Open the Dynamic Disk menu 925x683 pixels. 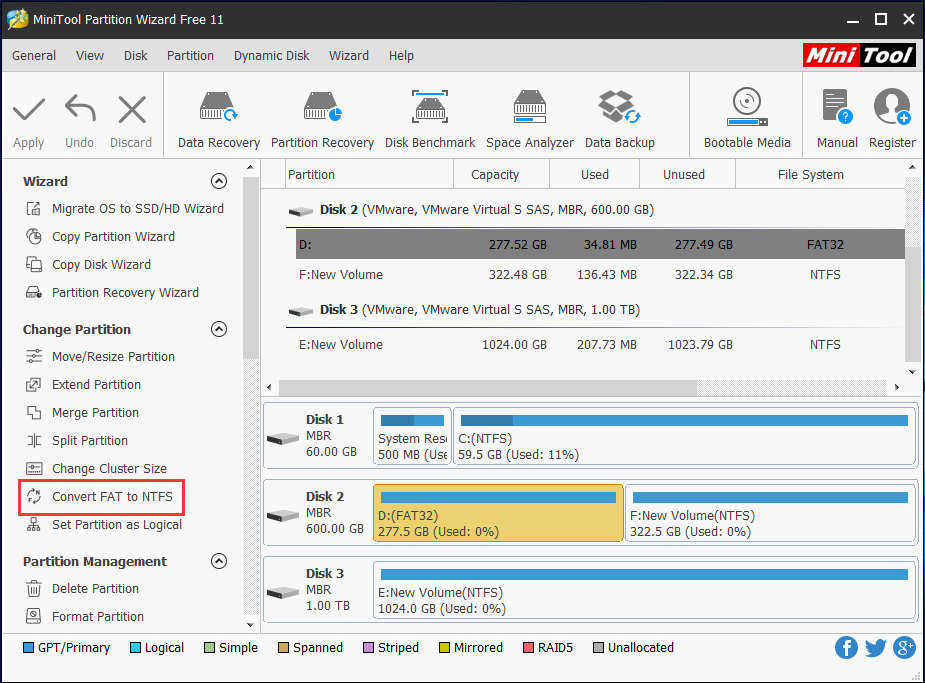pyautogui.click(x=271, y=56)
